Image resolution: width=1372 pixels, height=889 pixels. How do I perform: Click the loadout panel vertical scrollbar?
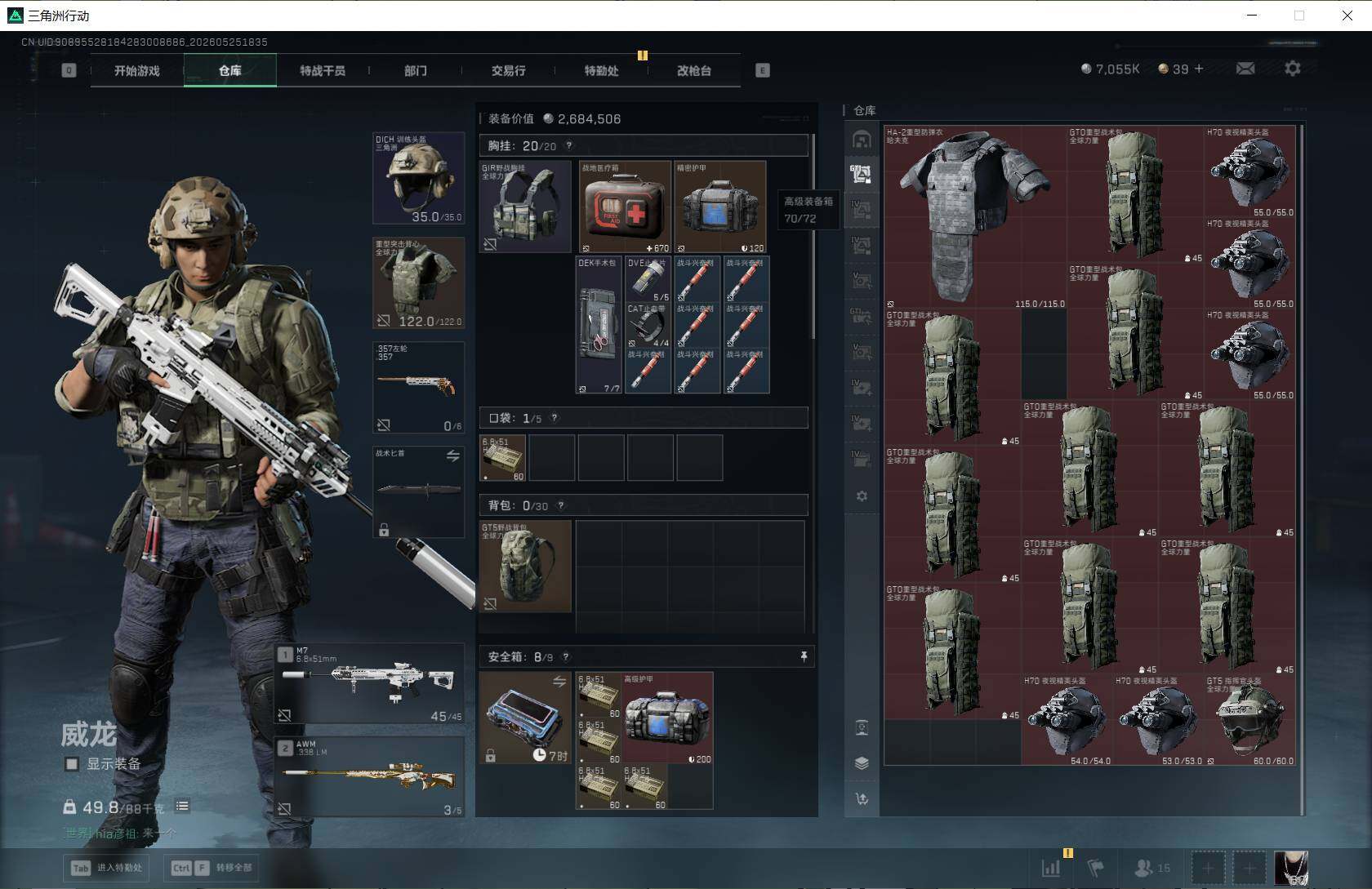point(813,237)
